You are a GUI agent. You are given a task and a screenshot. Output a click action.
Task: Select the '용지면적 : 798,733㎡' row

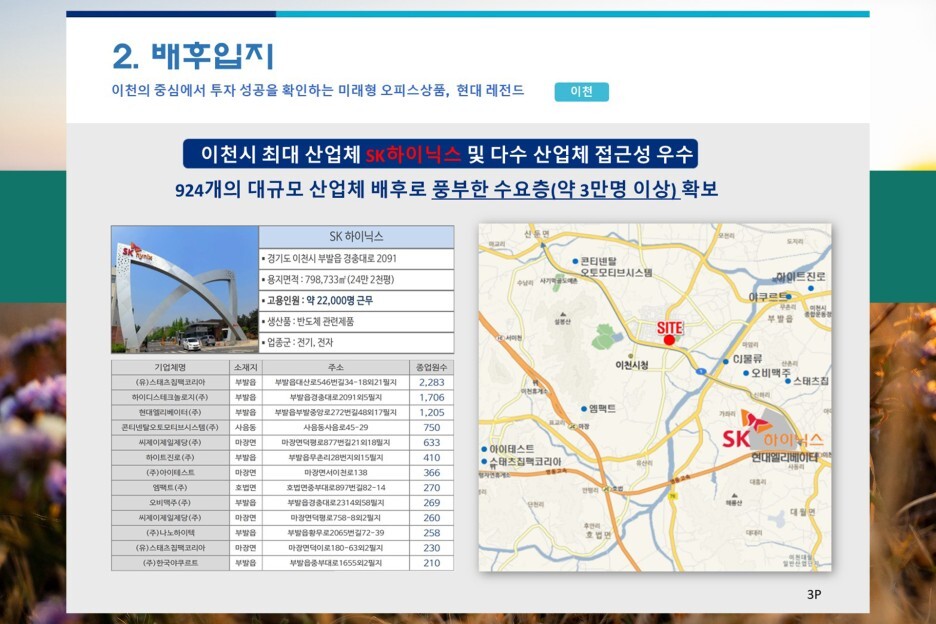356,279
